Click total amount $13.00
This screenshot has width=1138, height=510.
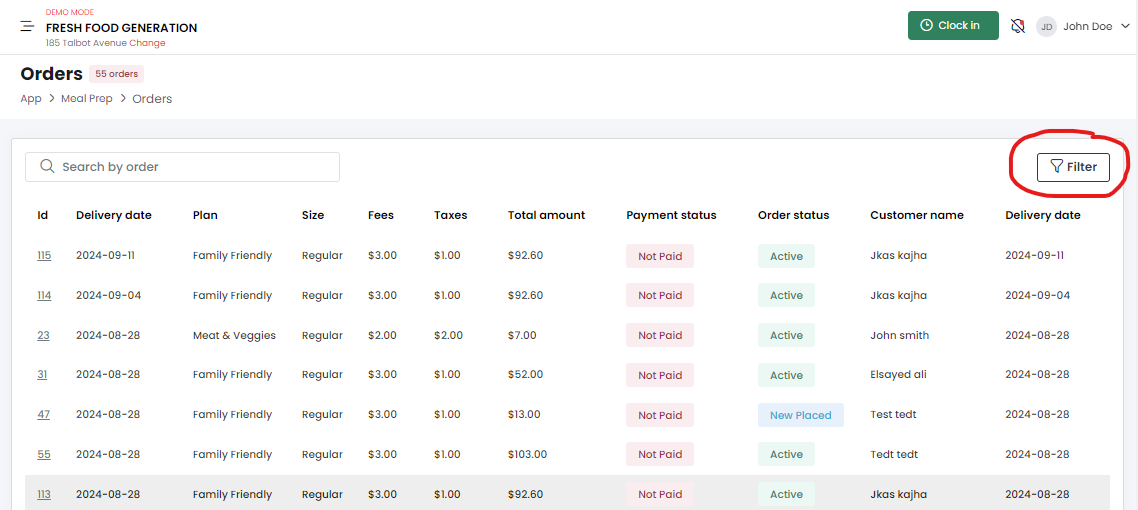coord(524,414)
